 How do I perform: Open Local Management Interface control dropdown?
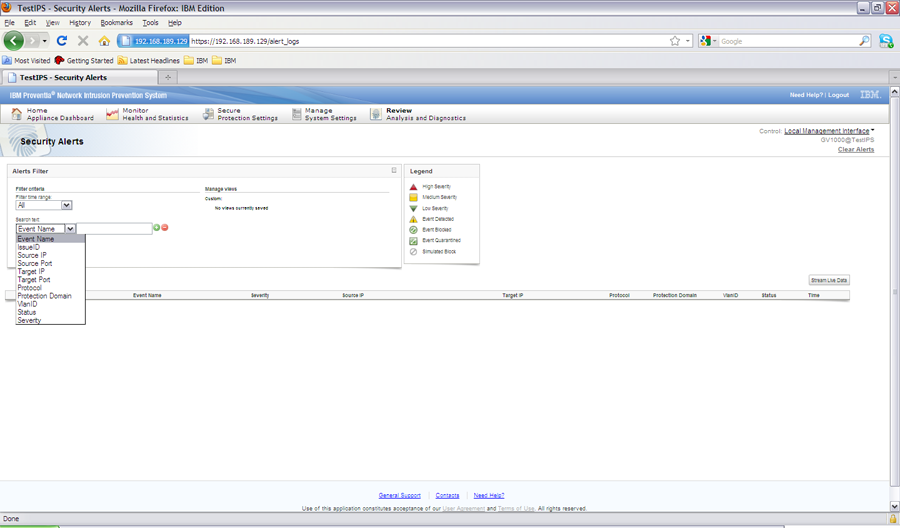829,131
